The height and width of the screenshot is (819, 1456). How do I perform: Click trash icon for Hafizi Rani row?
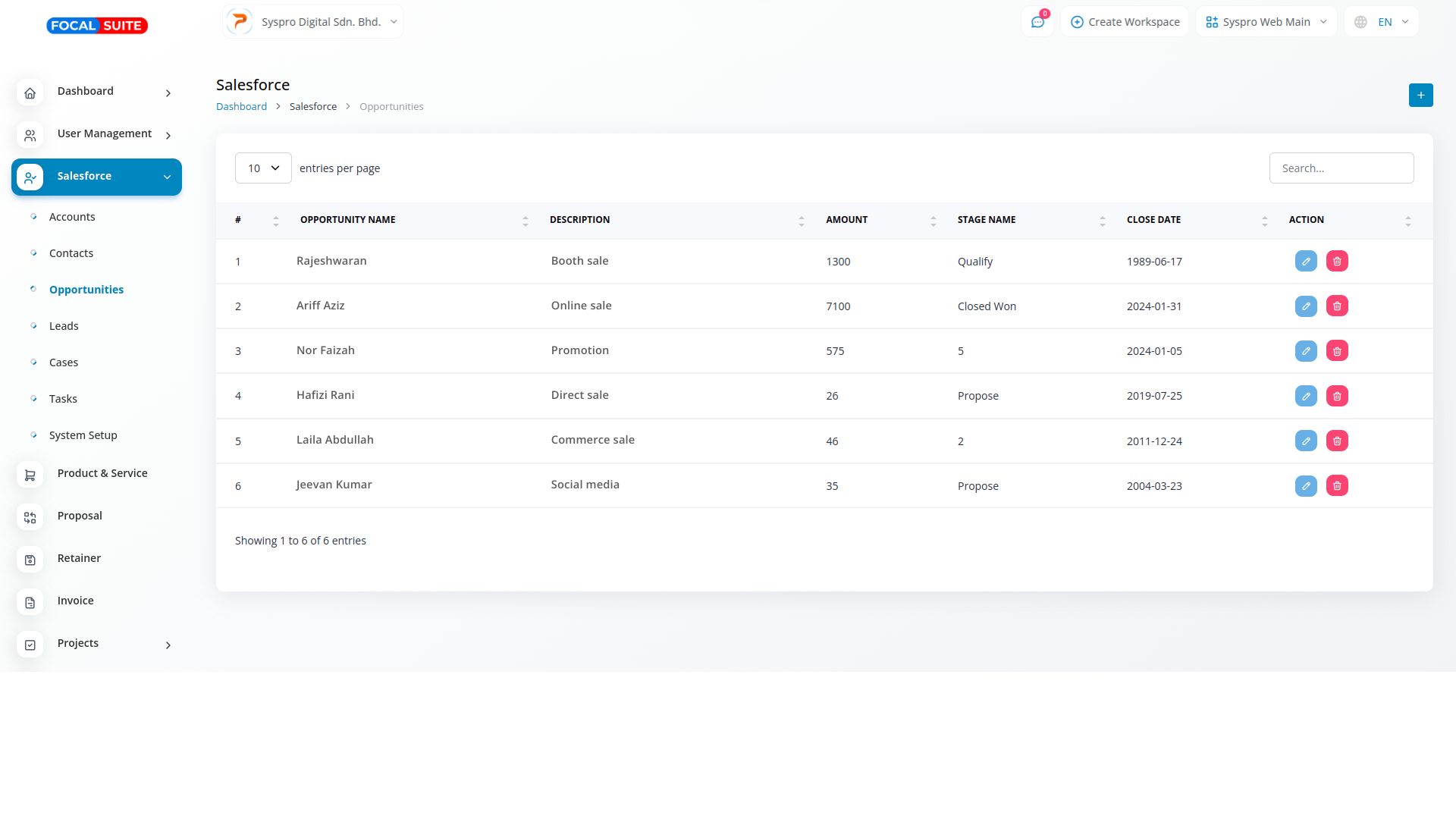point(1336,396)
